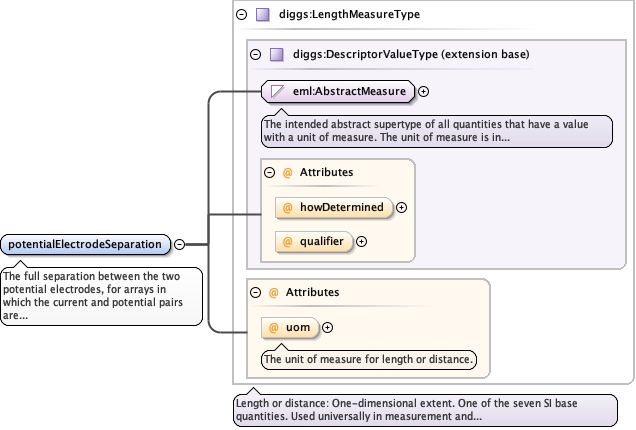Click the @ icon on the howDetermined attribute
636x430 pixels.
[x=288, y=208]
